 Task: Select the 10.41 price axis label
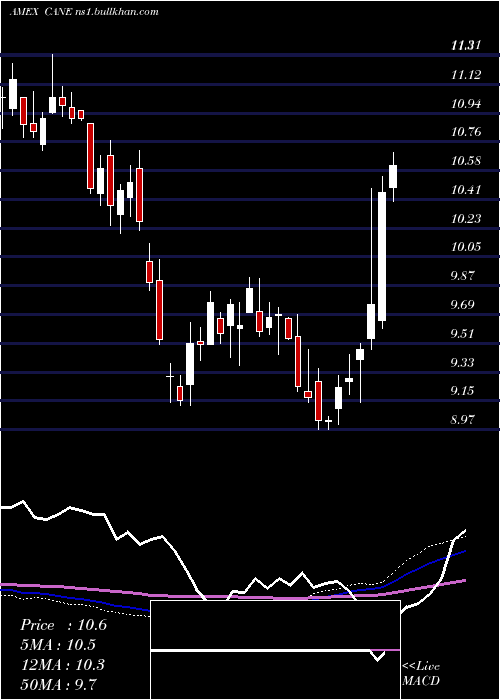coord(466,190)
